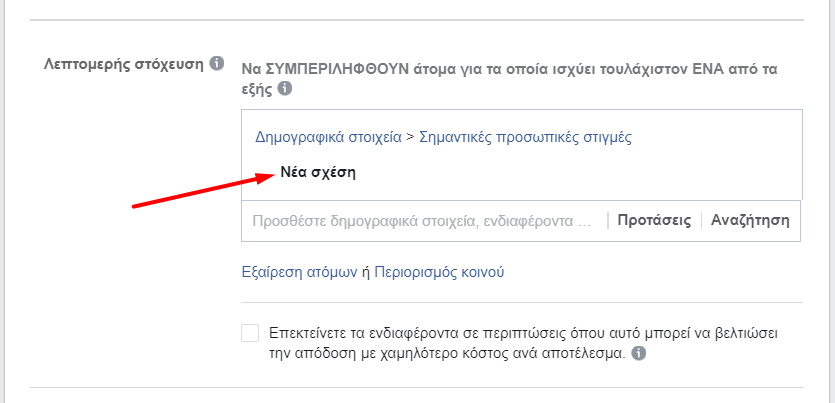Image resolution: width=835 pixels, height=403 pixels.
Task: Click the word ή between the two links
Action: click(x=366, y=272)
